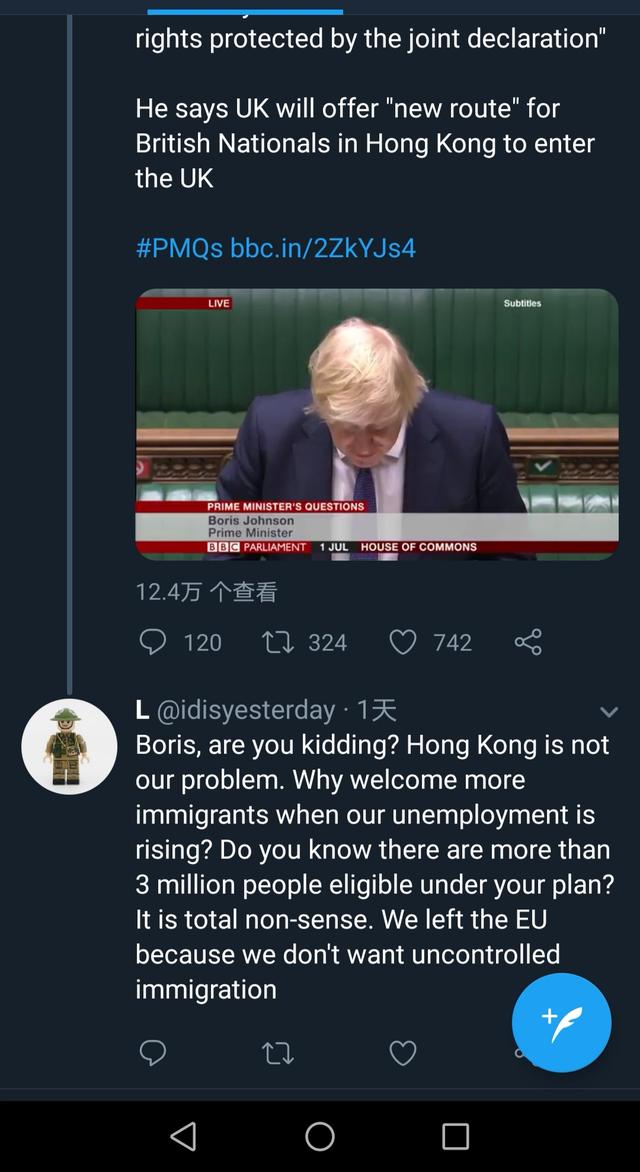
Task: Open Android recent apps square button
Action: [455, 1136]
